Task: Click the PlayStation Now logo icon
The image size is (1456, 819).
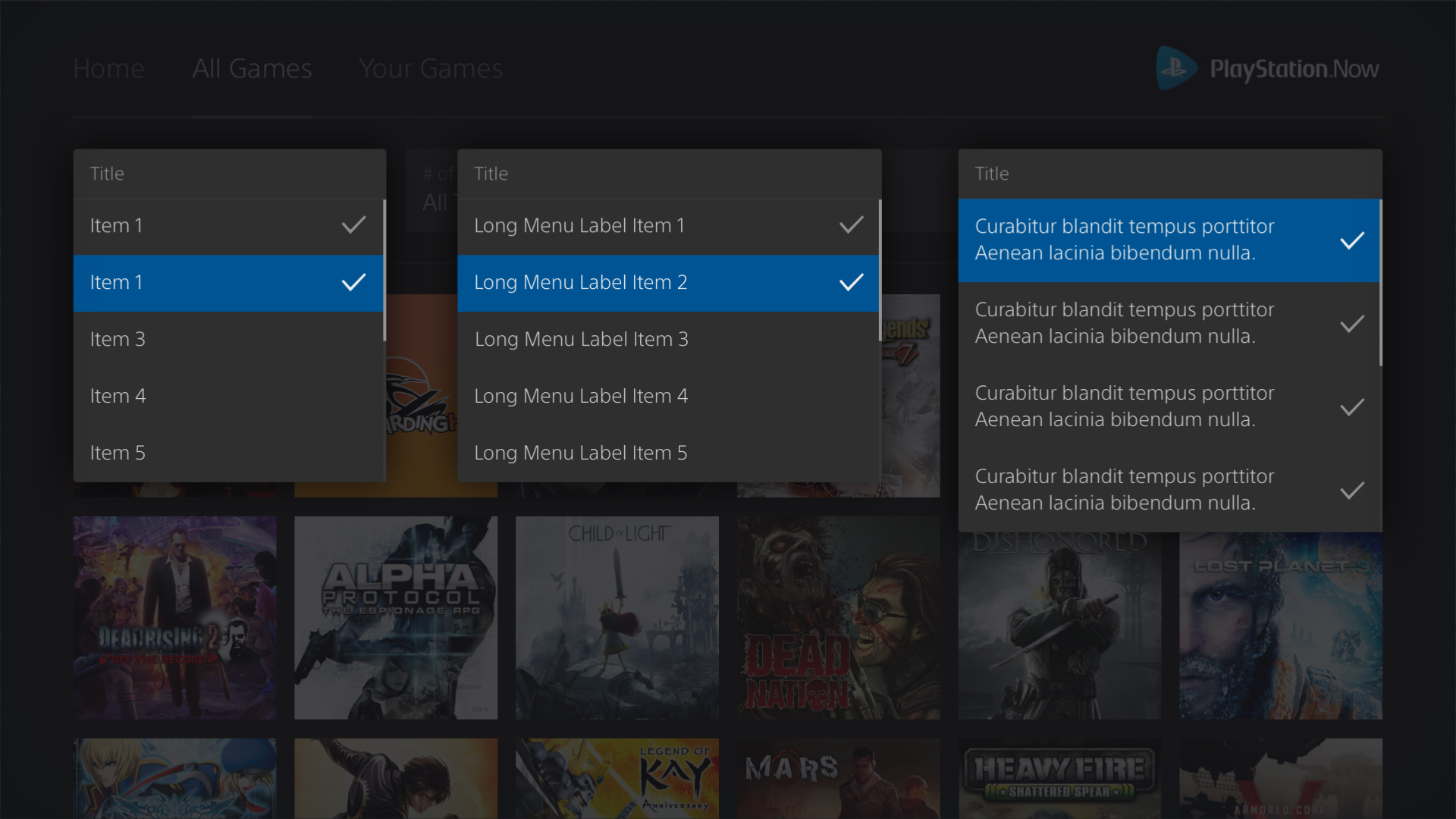Action: [x=1175, y=68]
